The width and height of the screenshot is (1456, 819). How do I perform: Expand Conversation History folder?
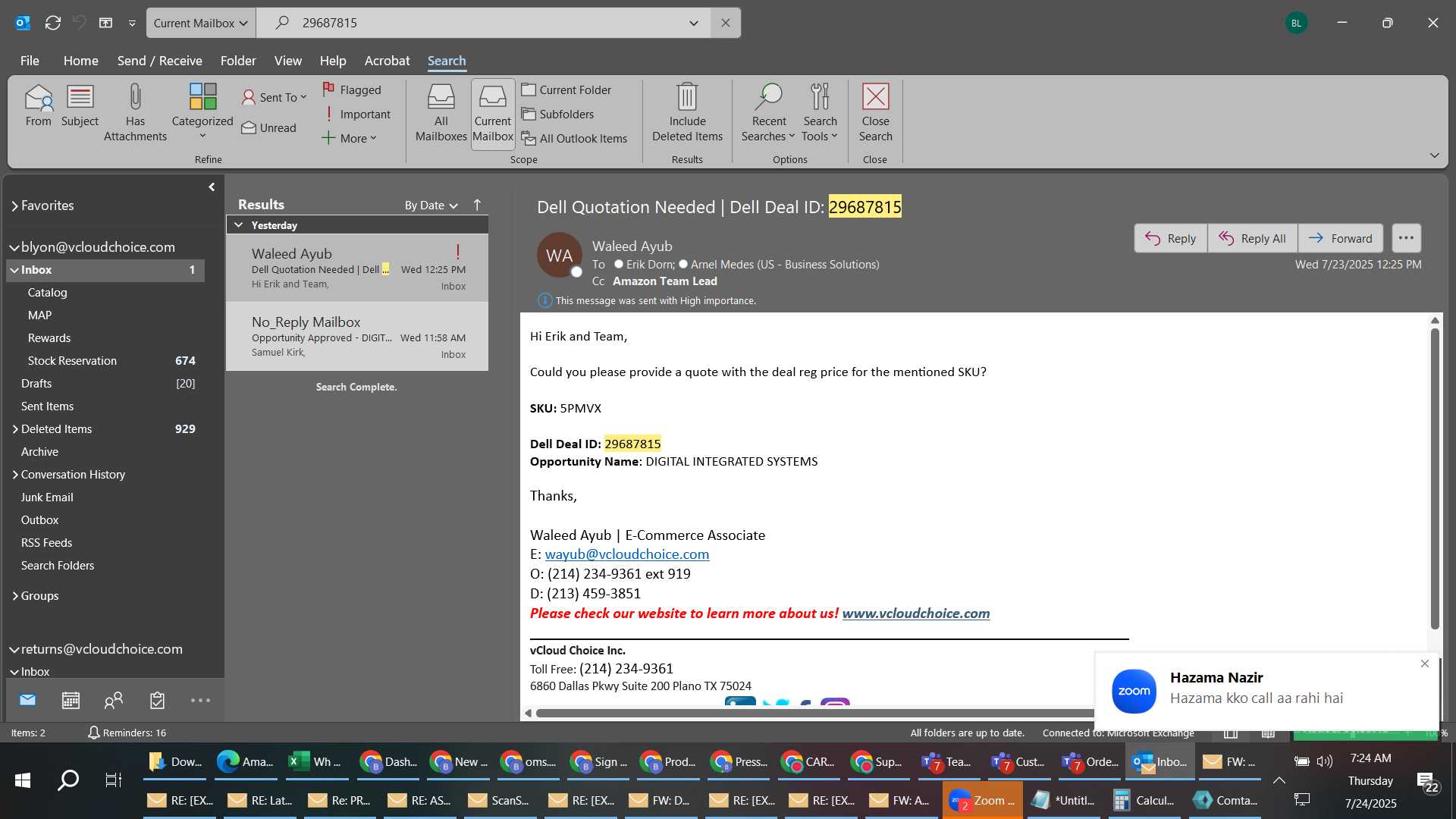[x=14, y=475]
